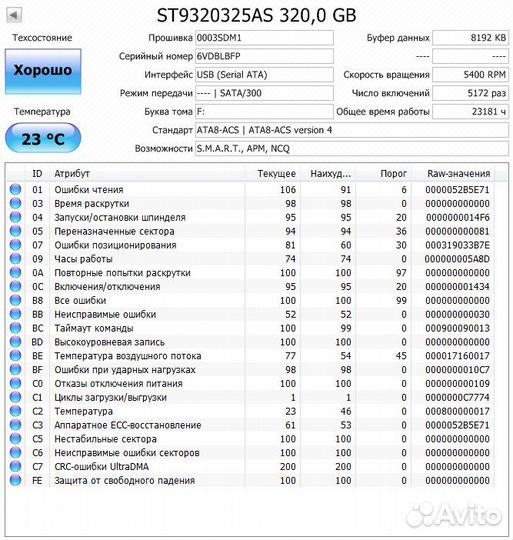
Task: Click status circle for Температура воздушного потока
Action: point(15,356)
